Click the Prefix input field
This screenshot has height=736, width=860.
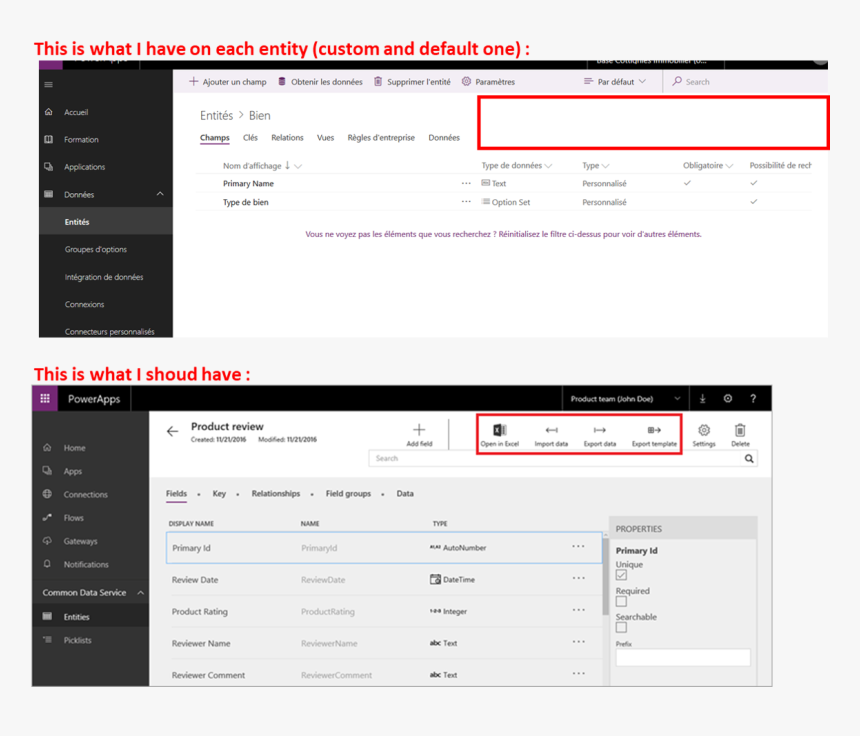coord(683,658)
